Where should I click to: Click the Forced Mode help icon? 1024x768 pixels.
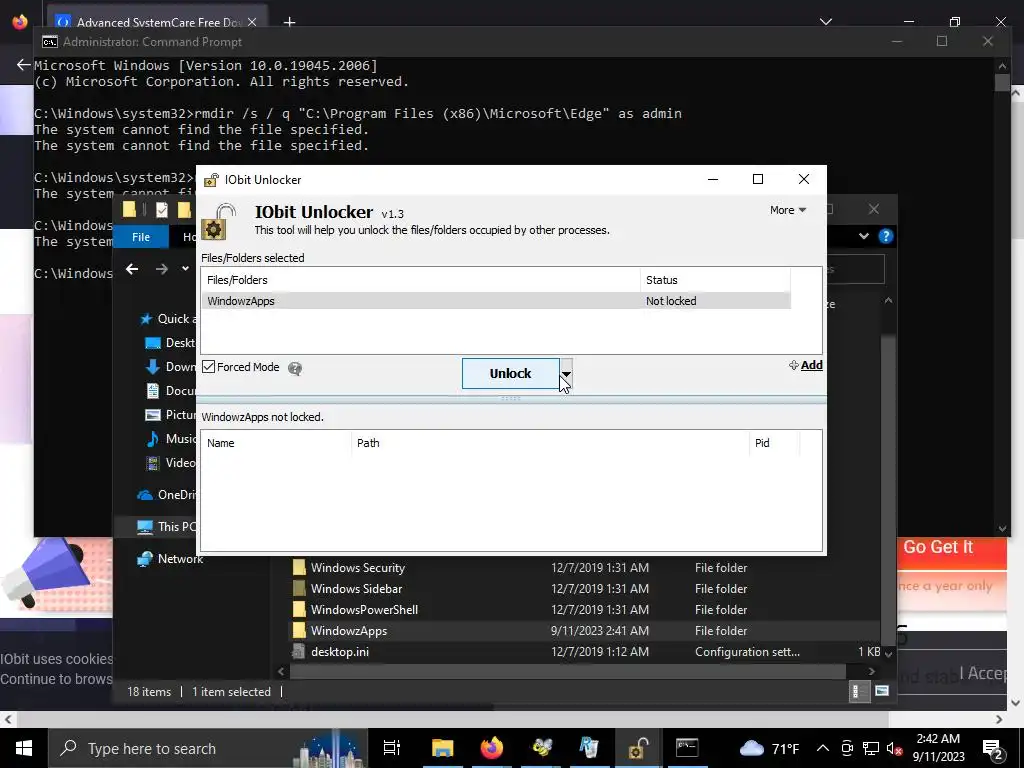(x=295, y=369)
